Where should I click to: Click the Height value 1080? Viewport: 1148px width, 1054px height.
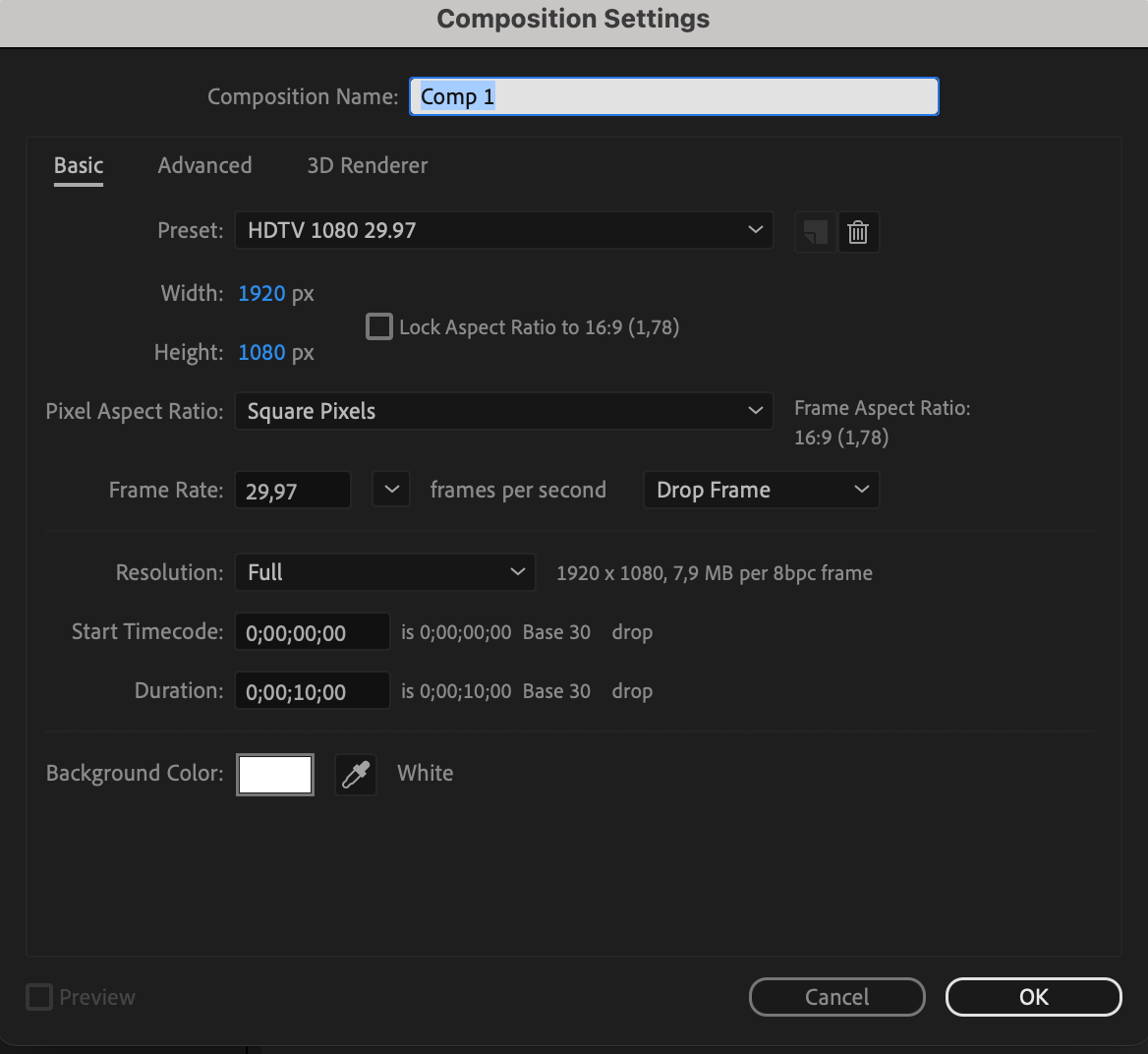click(261, 353)
